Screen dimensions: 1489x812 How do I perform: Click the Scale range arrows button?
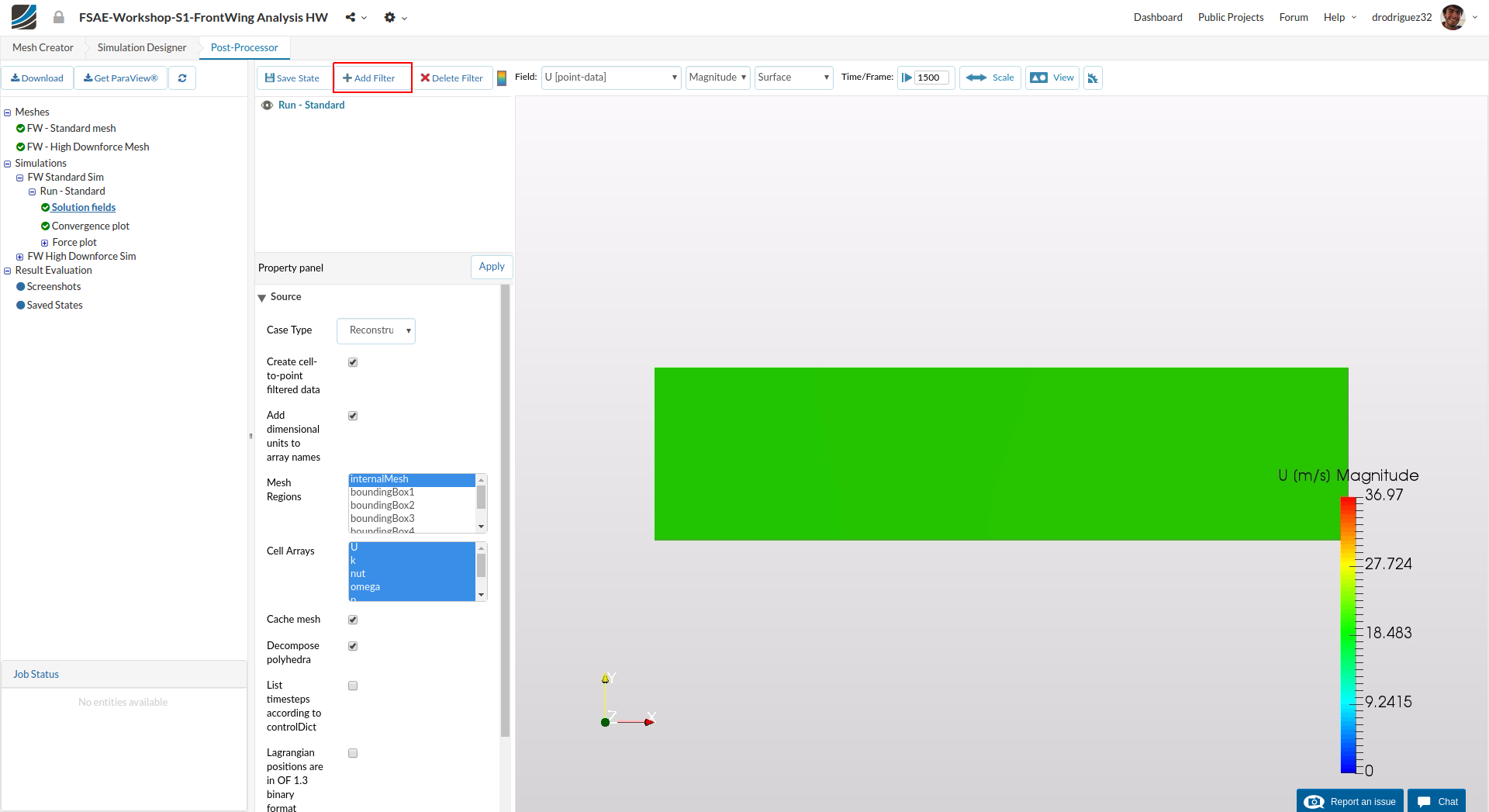pos(990,78)
